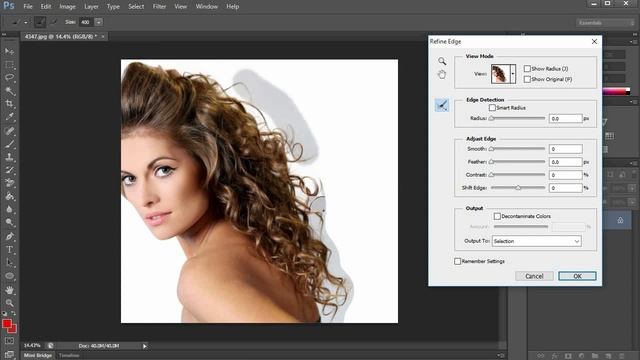Select the Hand tool in left toolbar
This screenshot has width=640, height=360.
click(x=9, y=290)
